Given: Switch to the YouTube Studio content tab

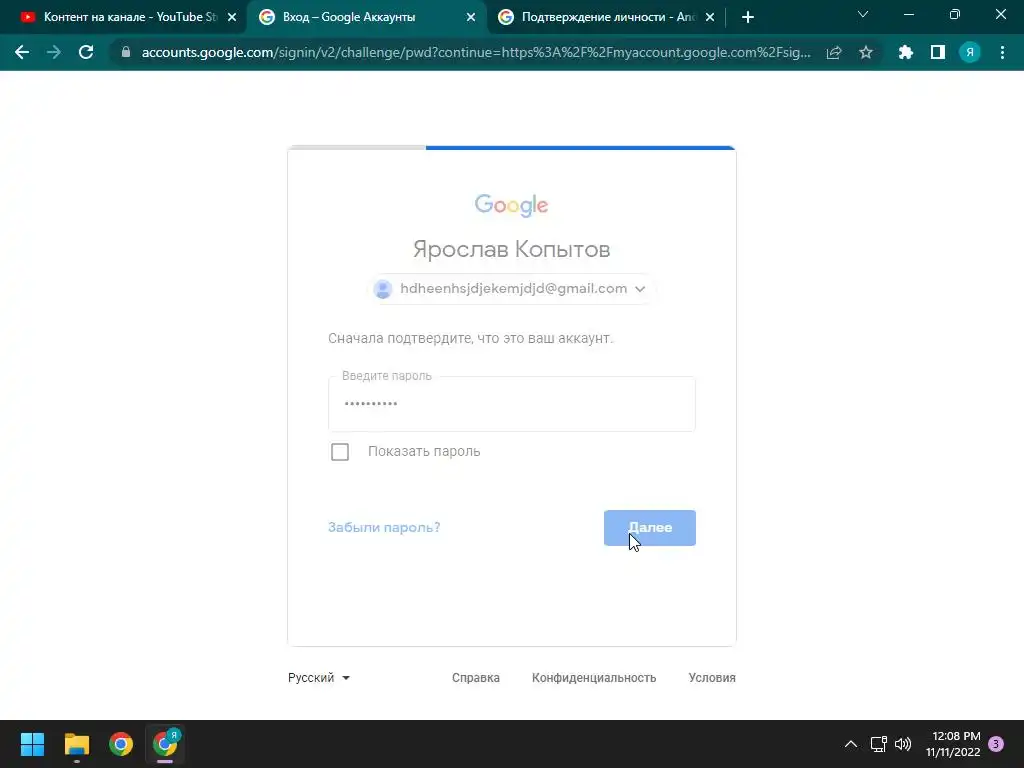Looking at the screenshot, I should click(128, 17).
